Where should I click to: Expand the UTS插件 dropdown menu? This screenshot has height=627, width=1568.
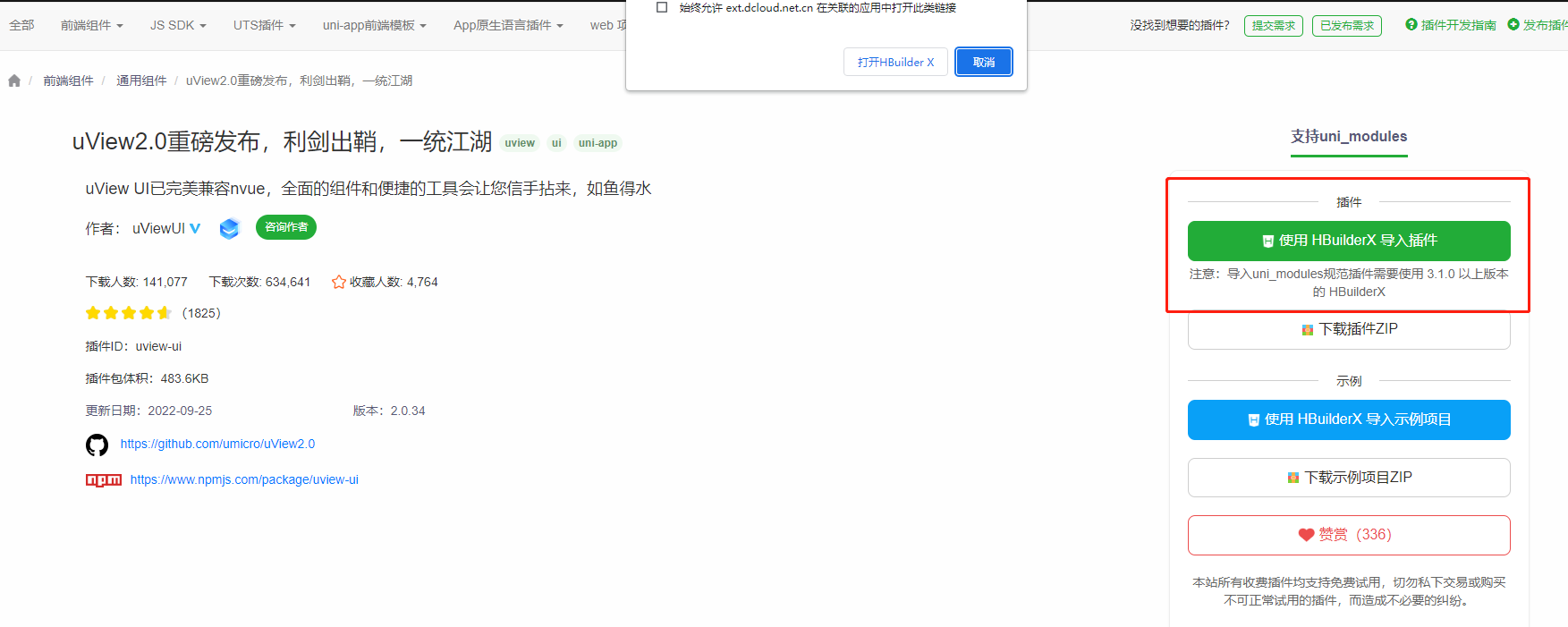pyautogui.click(x=265, y=25)
